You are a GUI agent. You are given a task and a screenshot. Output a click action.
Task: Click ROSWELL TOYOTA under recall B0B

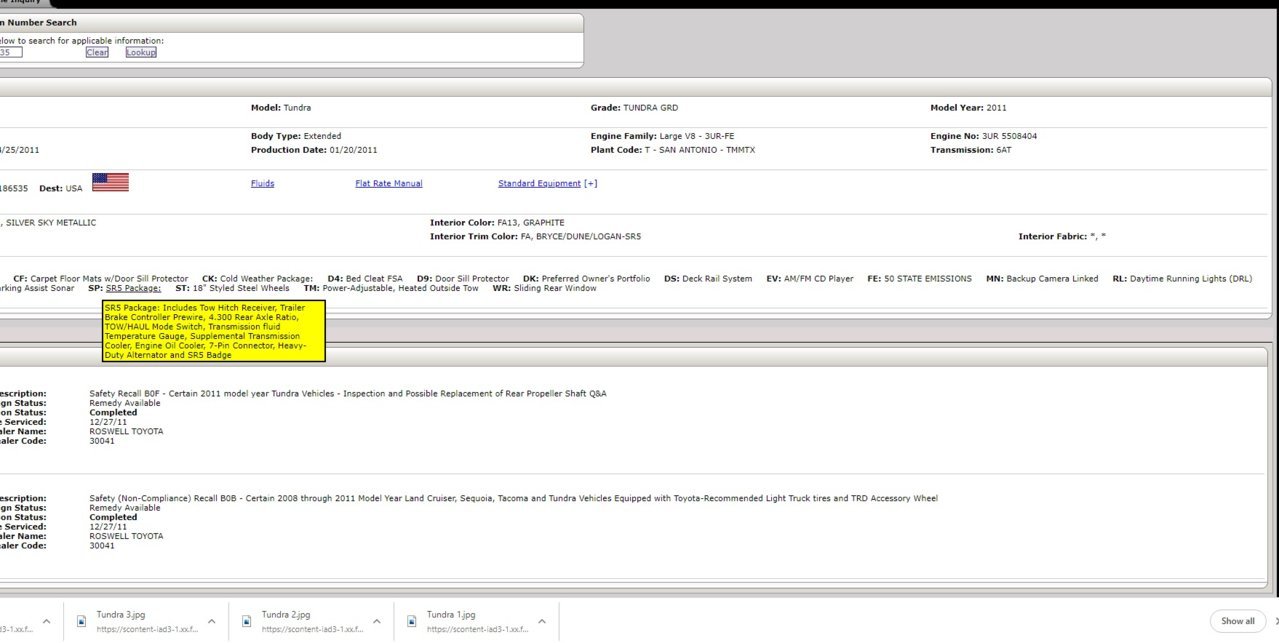(x=126, y=536)
